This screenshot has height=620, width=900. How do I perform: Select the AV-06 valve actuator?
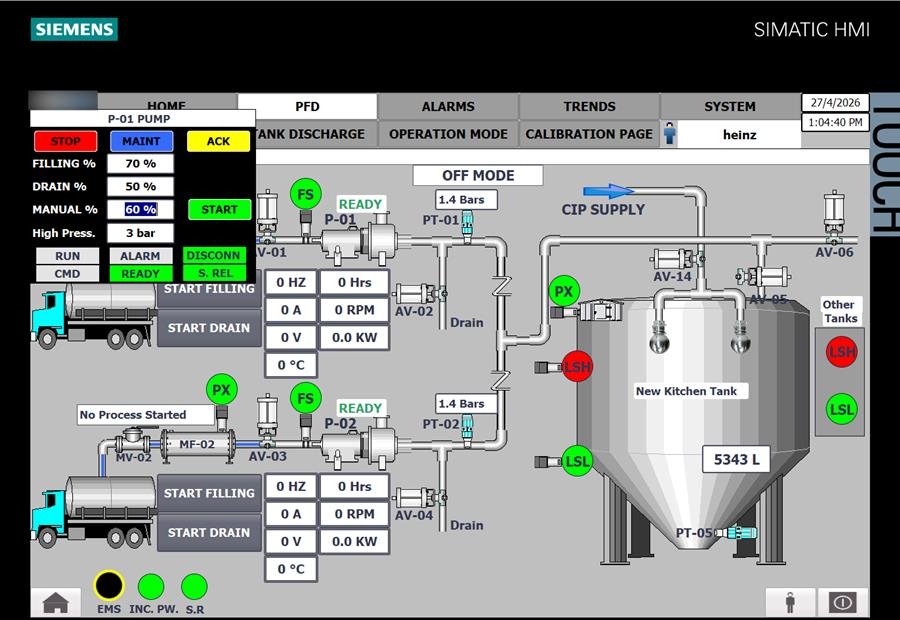point(833,216)
